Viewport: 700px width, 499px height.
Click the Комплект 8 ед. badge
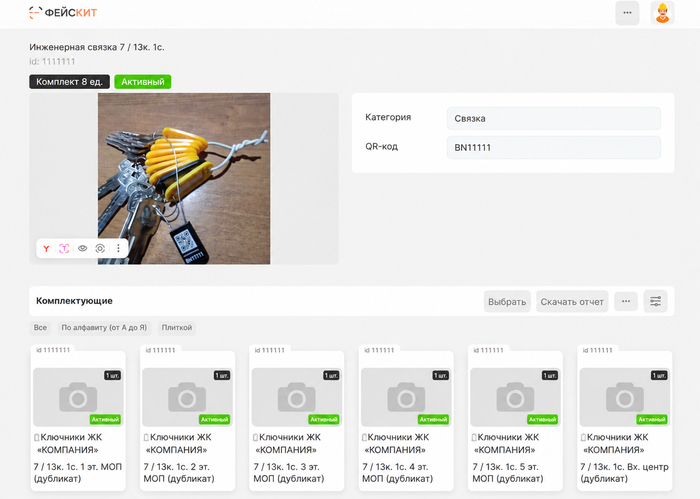point(70,82)
